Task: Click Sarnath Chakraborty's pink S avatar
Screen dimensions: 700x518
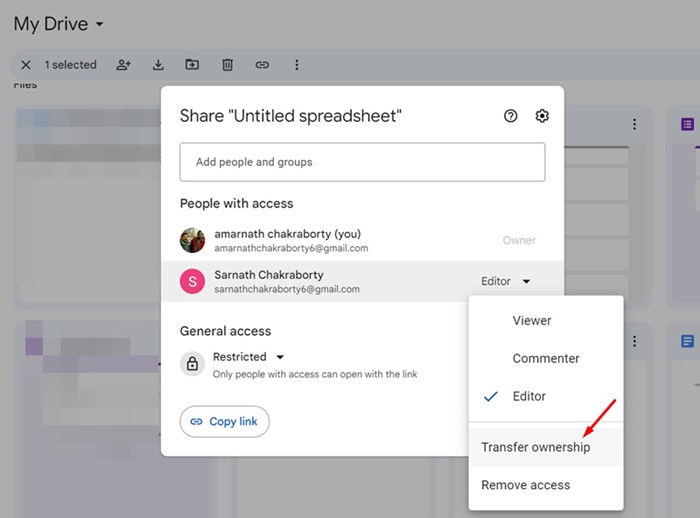Action: point(192,281)
